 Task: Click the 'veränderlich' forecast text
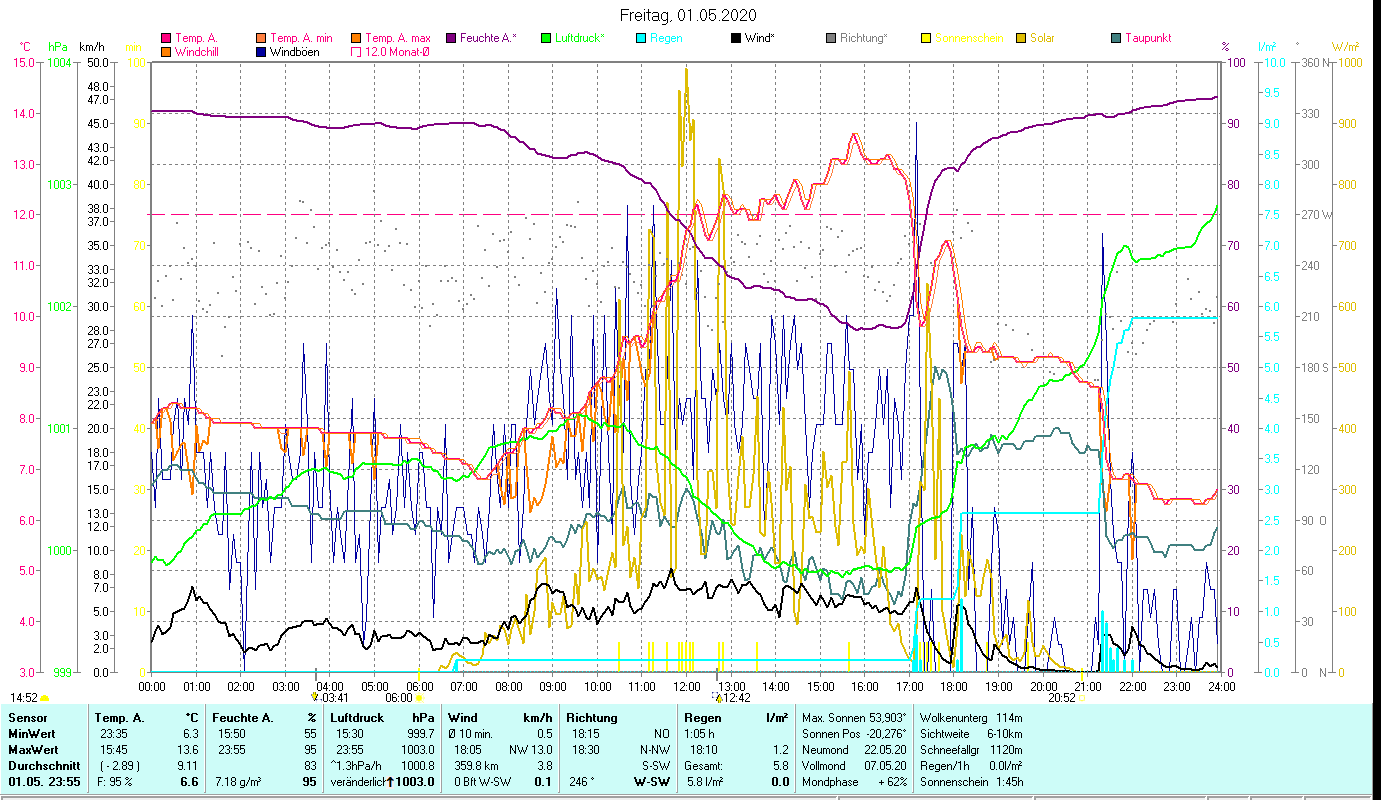coord(358,781)
